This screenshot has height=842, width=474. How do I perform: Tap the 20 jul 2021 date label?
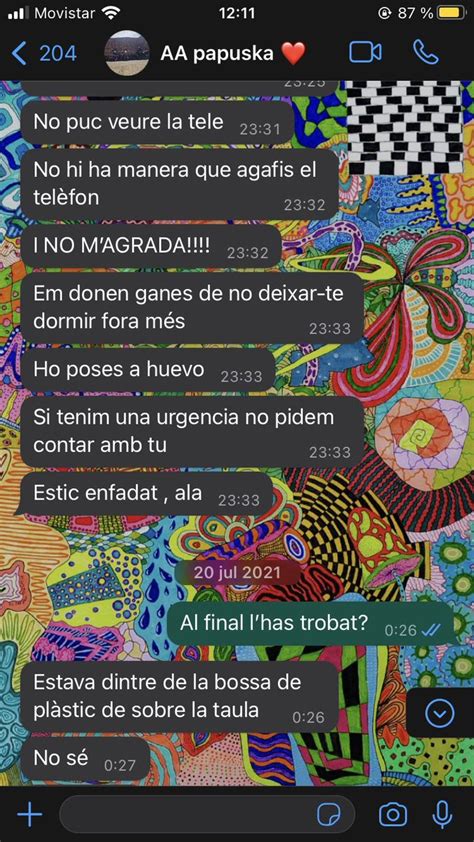pos(237,572)
